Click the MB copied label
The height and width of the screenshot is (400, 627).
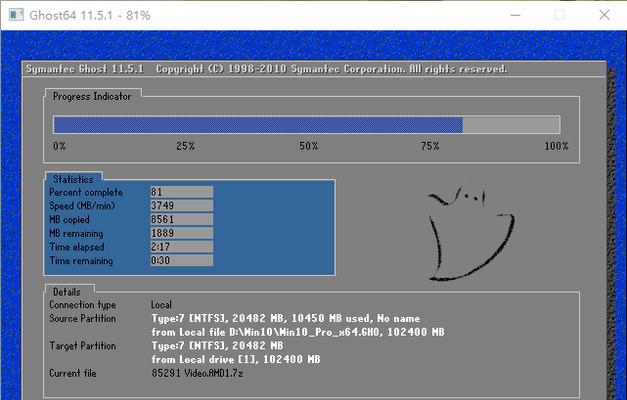pyautogui.click(x=69, y=220)
